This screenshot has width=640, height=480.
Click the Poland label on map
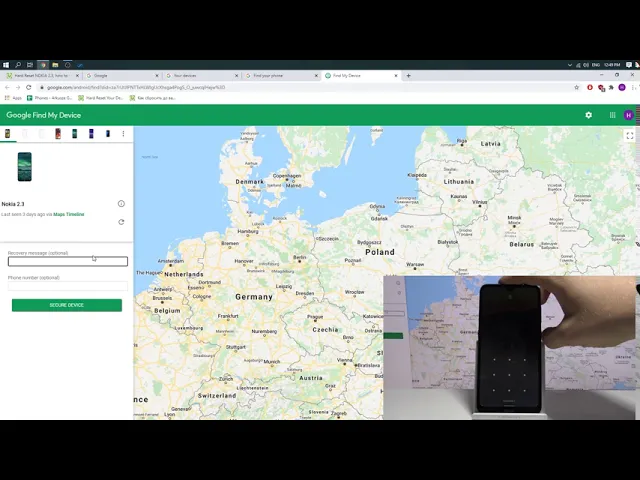tap(380, 252)
